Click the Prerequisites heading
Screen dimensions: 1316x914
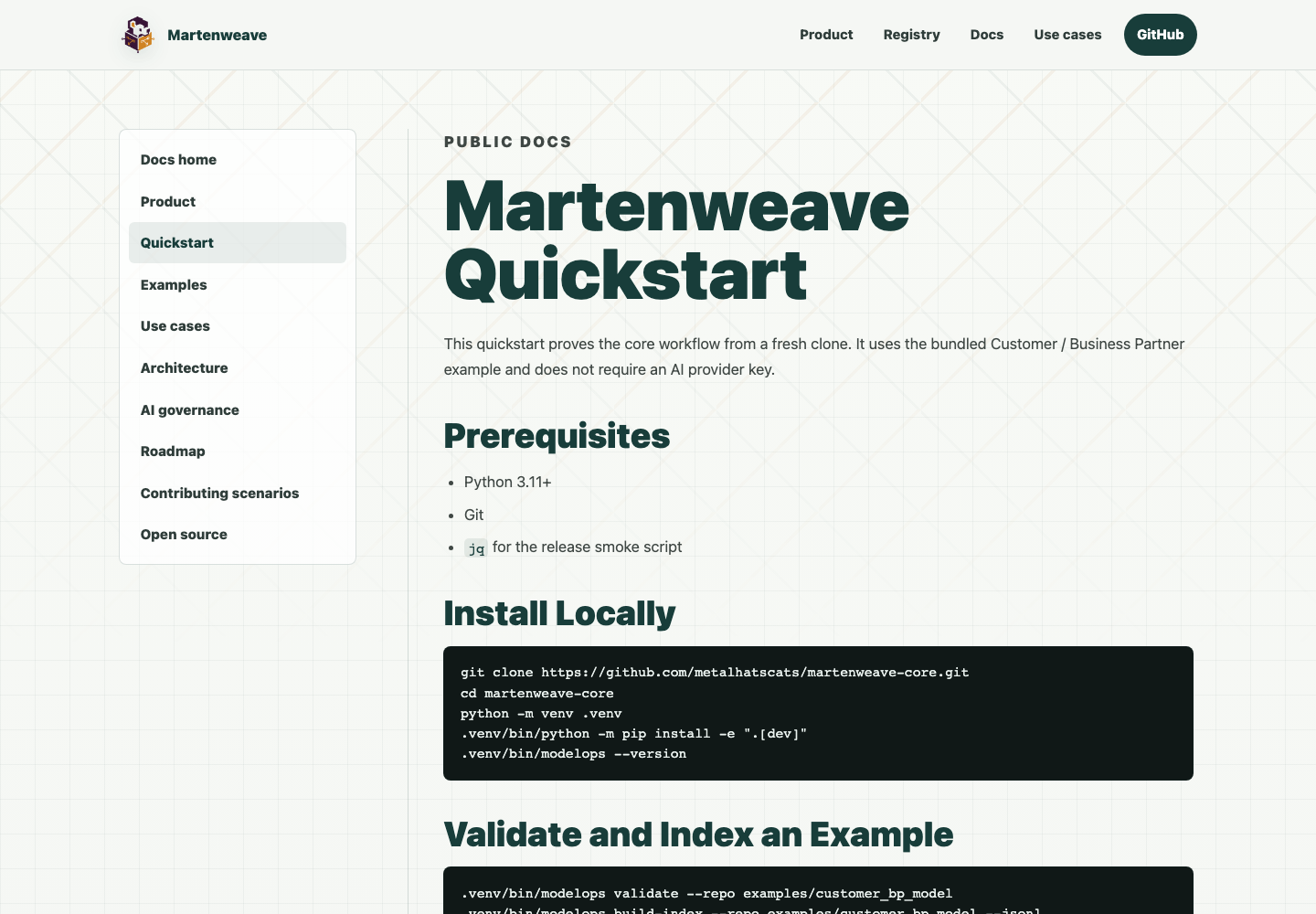pyautogui.click(x=557, y=436)
